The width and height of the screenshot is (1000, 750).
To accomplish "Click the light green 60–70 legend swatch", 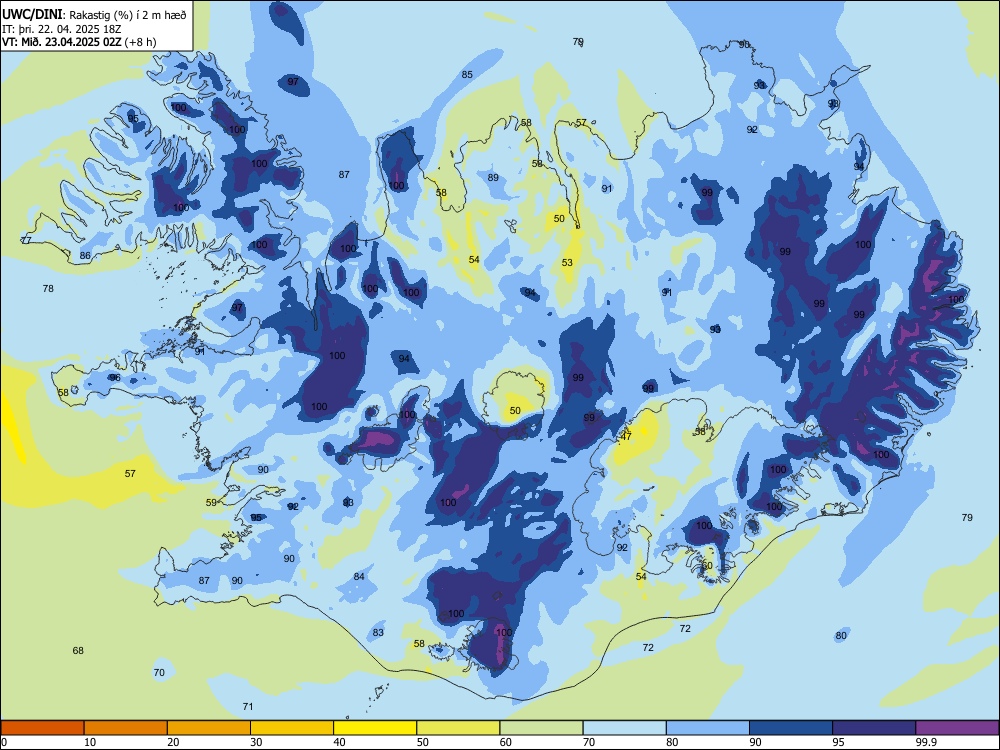I will (x=541, y=728).
